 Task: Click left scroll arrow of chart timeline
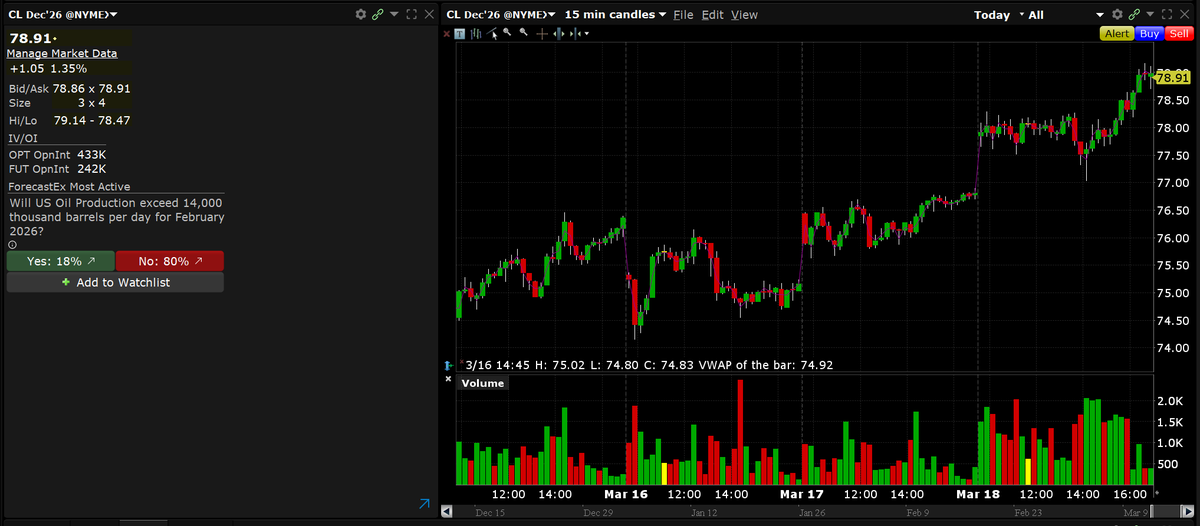[447, 511]
